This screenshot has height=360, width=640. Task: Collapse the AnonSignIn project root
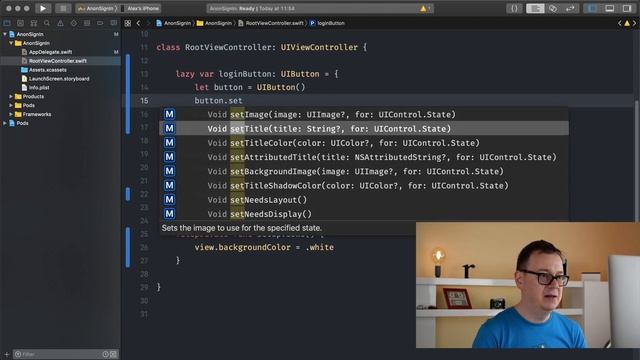pyautogui.click(x=5, y=34)
